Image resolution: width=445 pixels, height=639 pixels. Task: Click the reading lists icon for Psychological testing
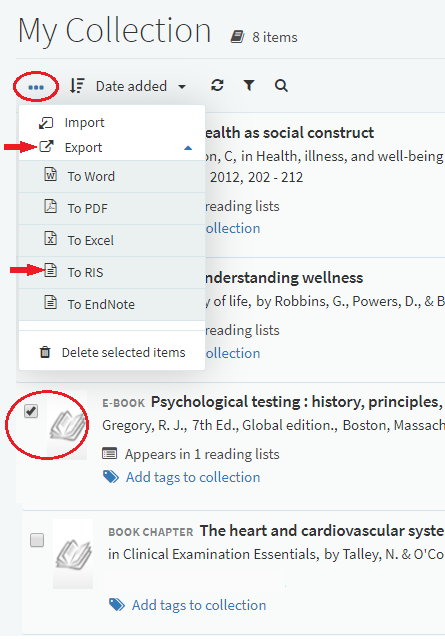[x=110, y=453]
